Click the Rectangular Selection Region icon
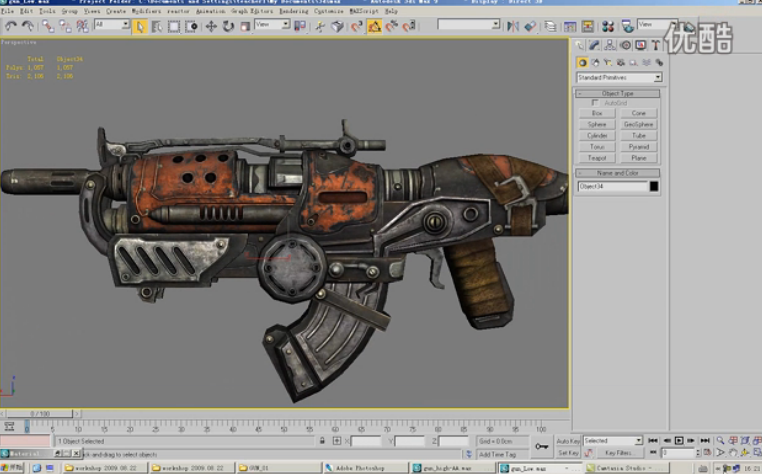The image size is (762, 474). [x=173, y=26]
